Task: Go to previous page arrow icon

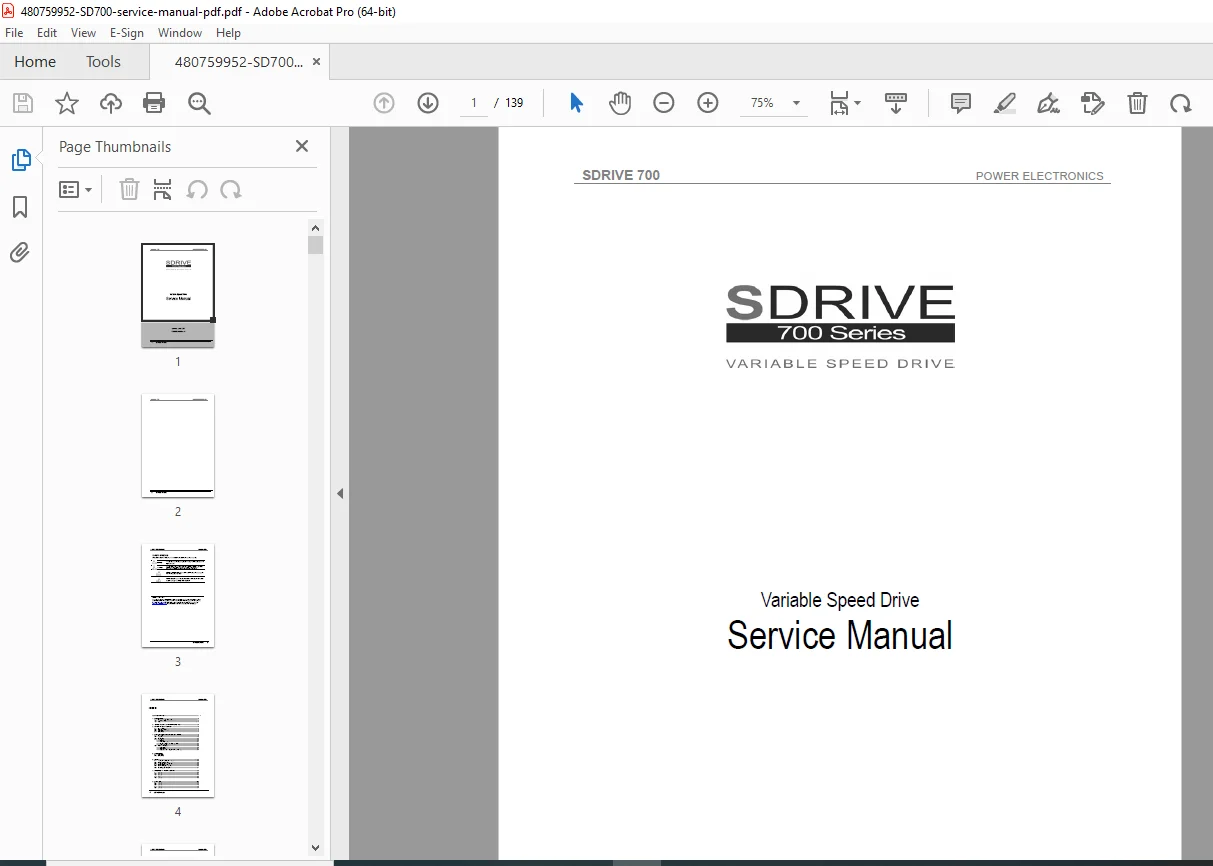Action: point(384,103)
